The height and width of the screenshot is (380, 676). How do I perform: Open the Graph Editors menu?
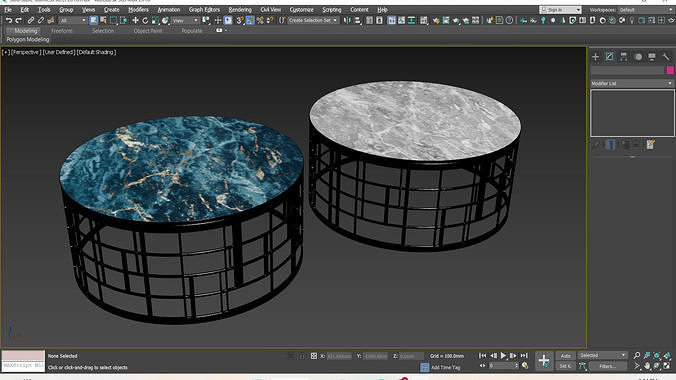[204, 9]
